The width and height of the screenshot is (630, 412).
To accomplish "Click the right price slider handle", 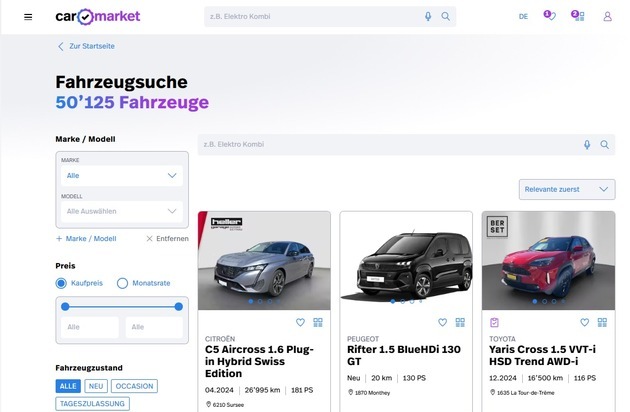I will pyautogui.click(x=179, y=306).
